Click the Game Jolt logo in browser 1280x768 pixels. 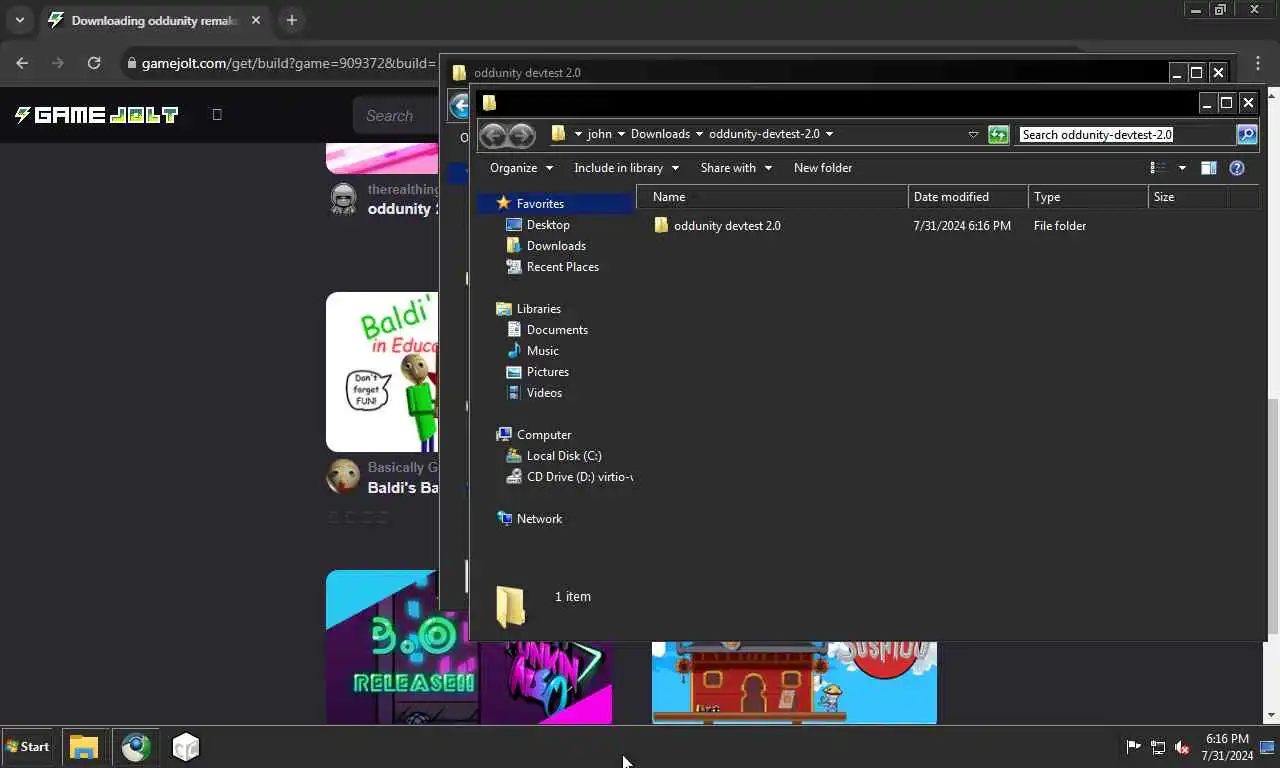click(96, 115)
